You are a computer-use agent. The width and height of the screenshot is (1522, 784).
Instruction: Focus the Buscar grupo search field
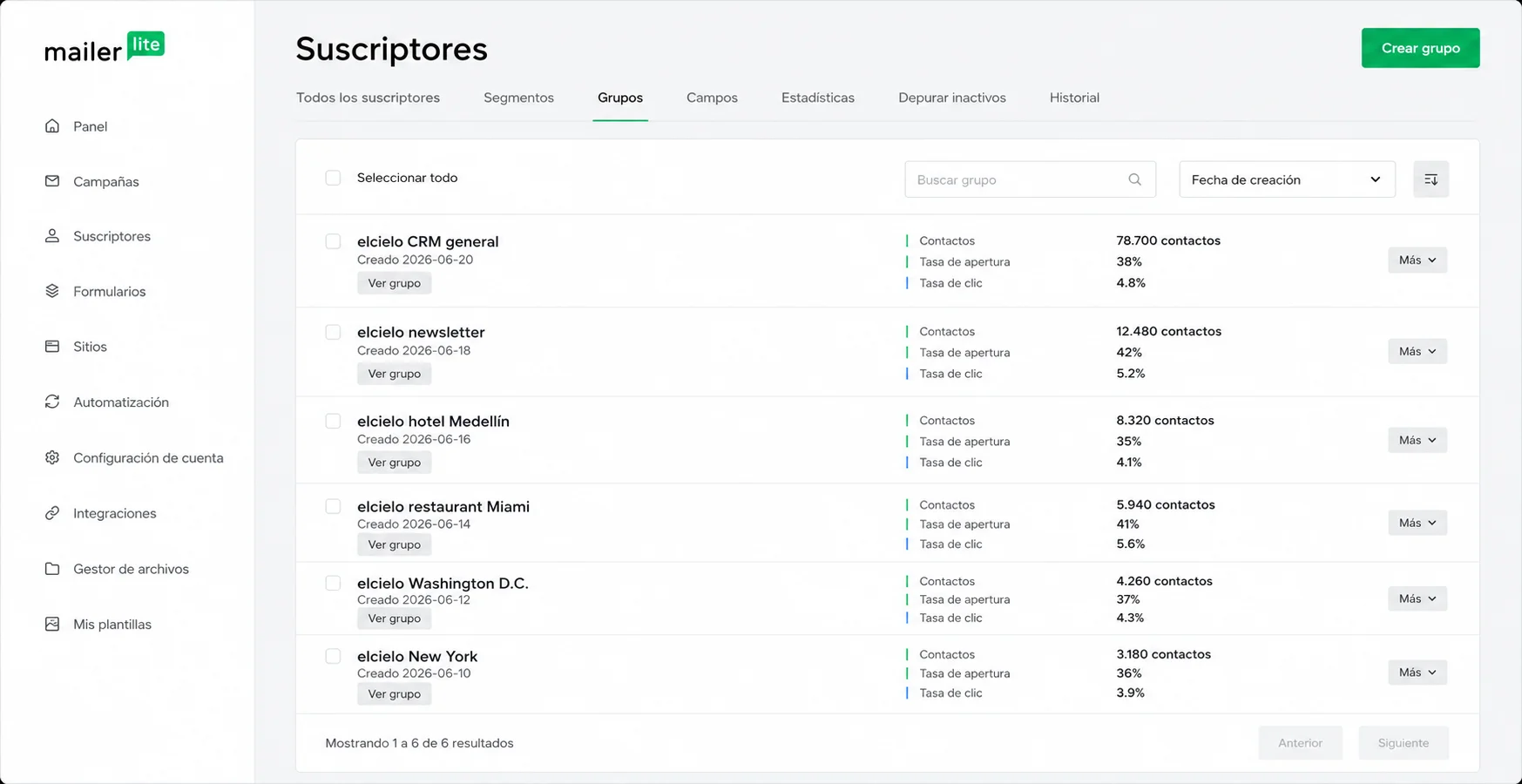tap(1030, 179)
